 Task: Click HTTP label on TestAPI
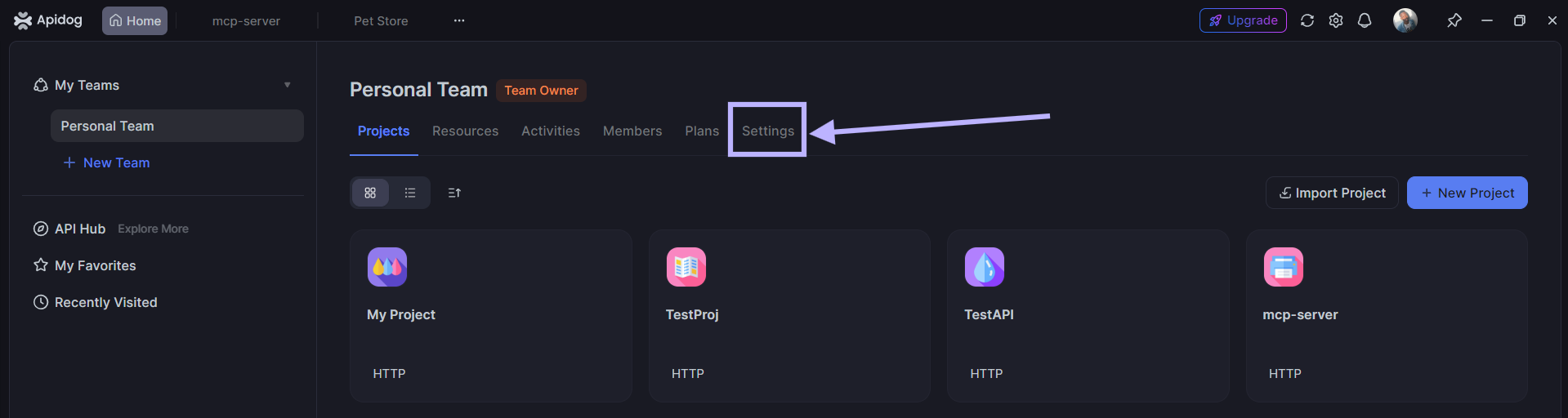click(x=986, y=373)
